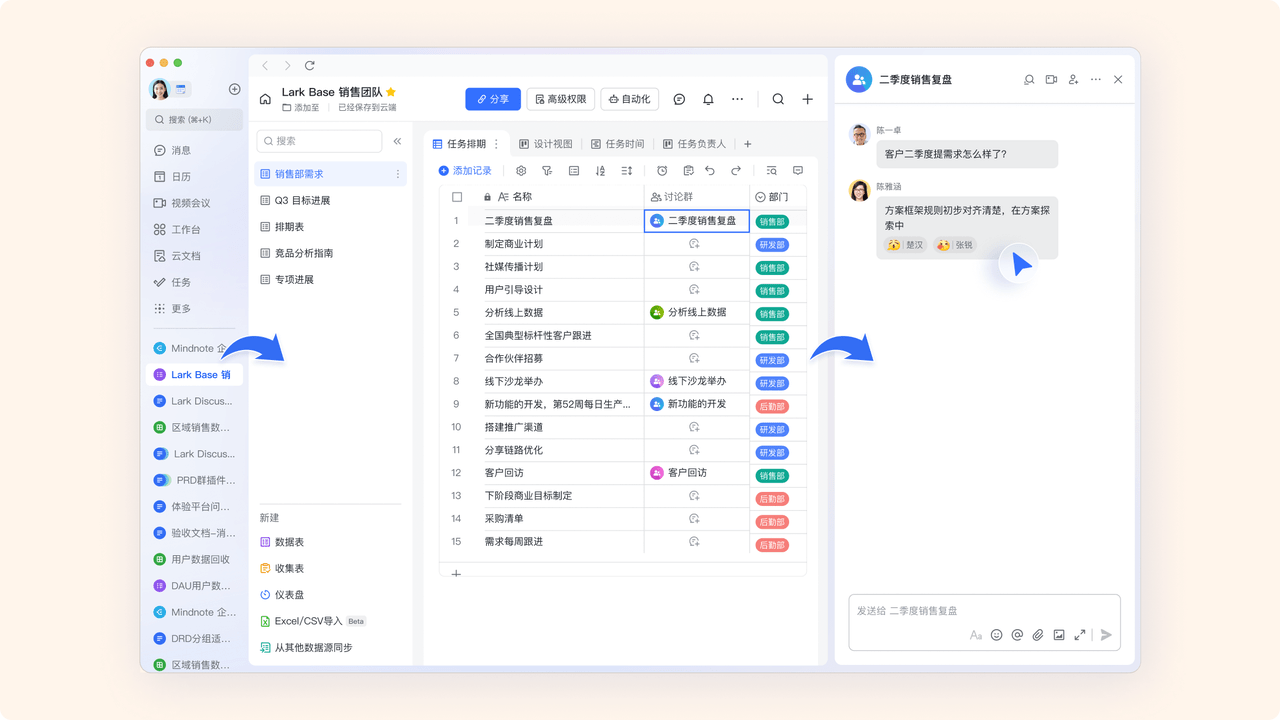Viewport: 1280px width, 720px height.
Task: Open more options in the chat header
Action: (1096, 79)
